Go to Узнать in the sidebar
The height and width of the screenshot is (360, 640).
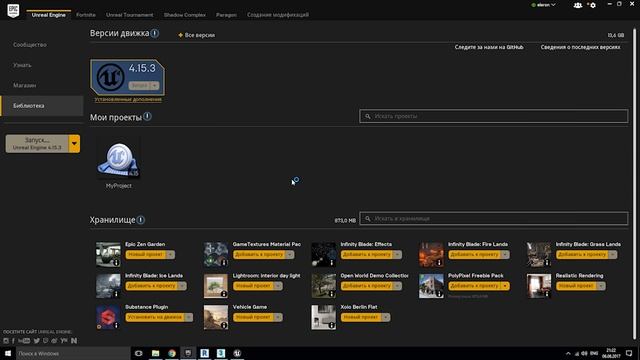[22, 65]
